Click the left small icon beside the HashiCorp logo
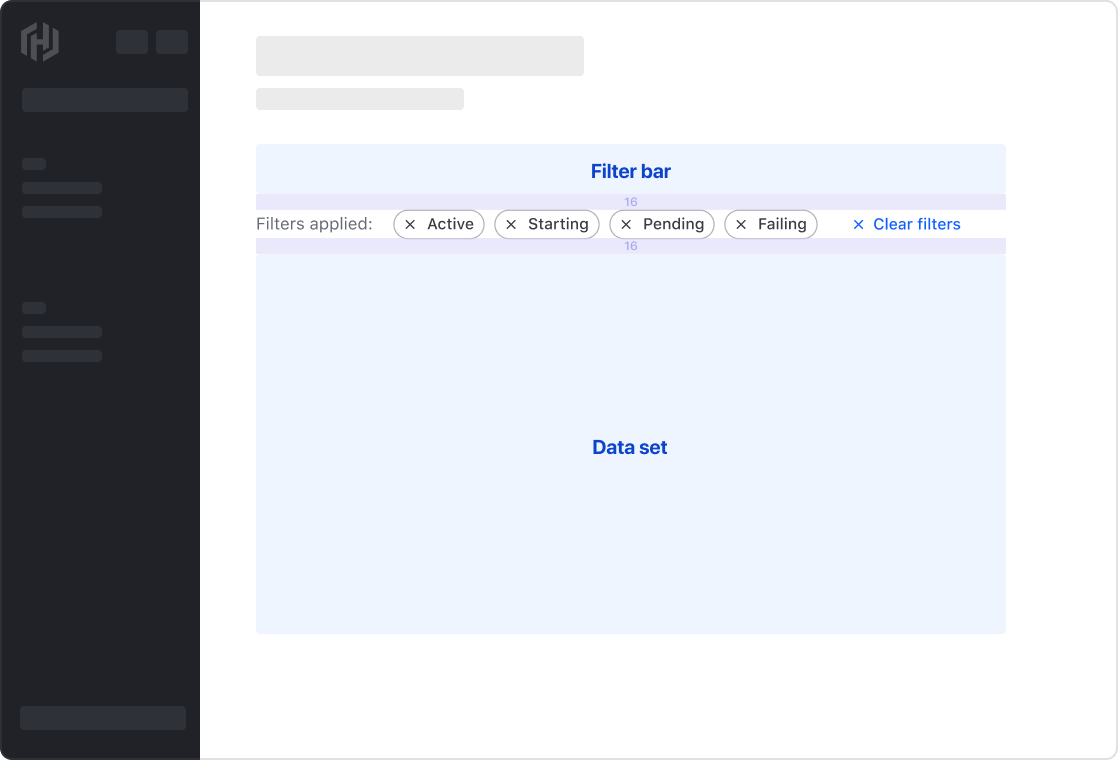 (x=131, y=42)
